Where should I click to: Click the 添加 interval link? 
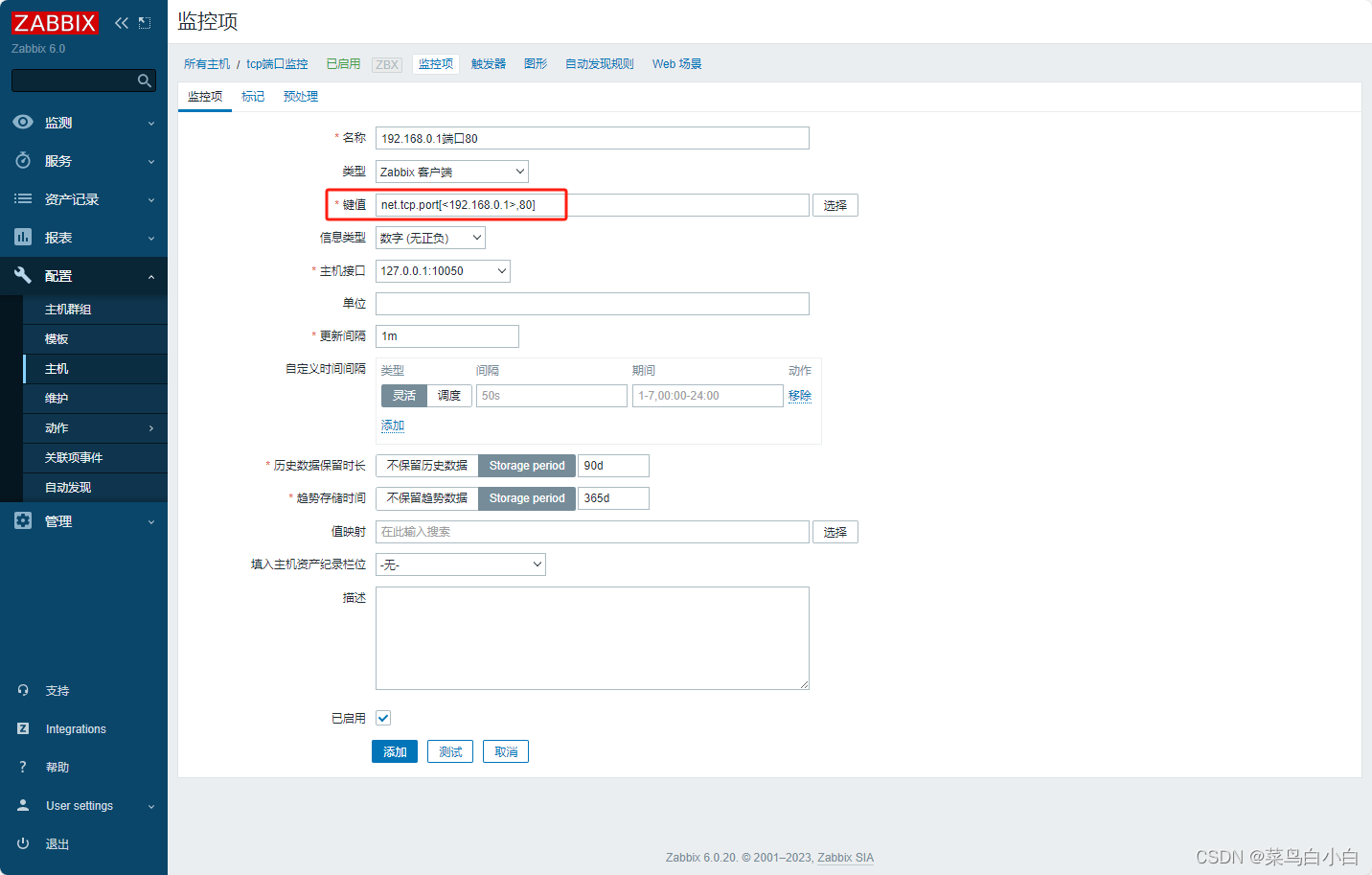(393, 426)
